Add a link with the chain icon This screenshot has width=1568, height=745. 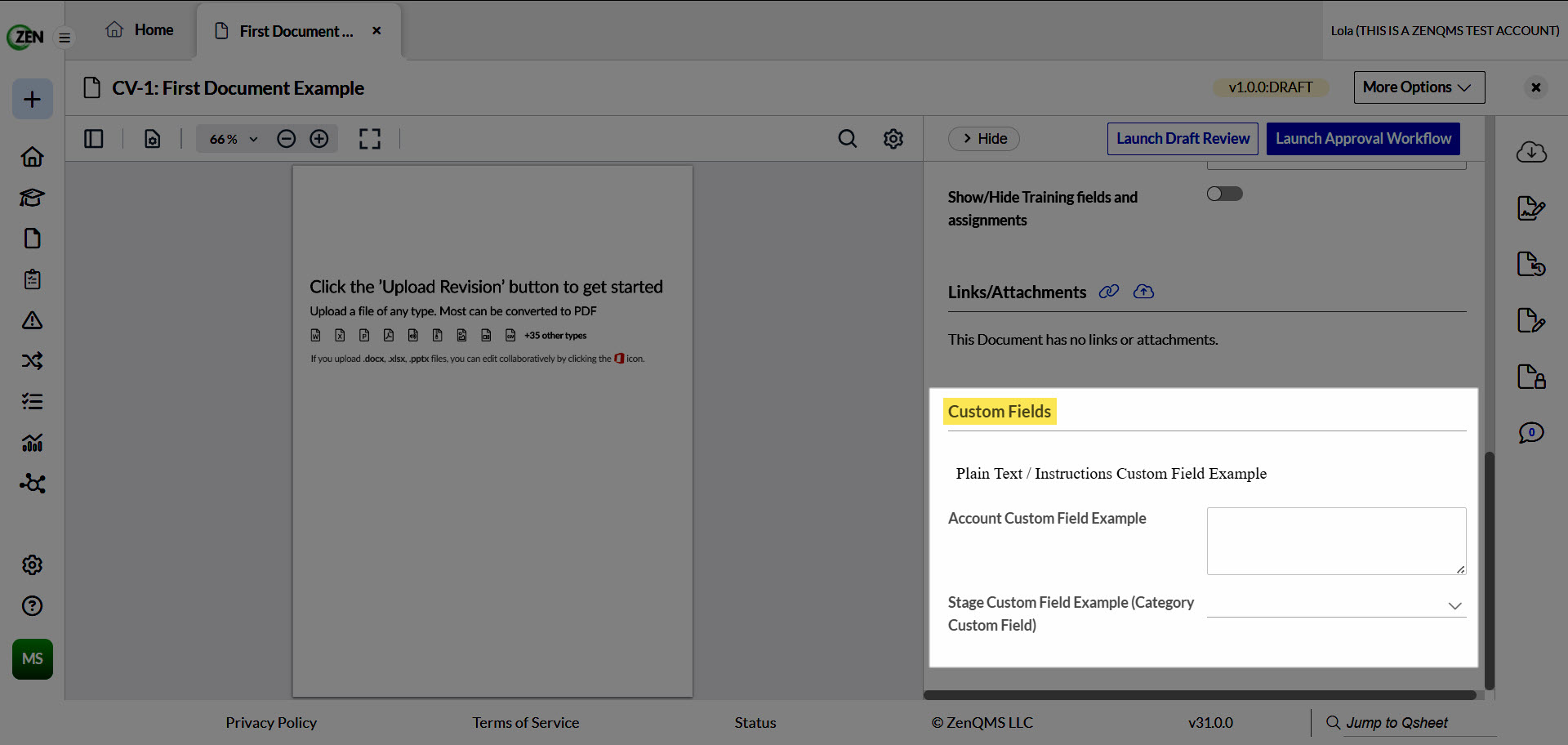[x=1109, y=292]
